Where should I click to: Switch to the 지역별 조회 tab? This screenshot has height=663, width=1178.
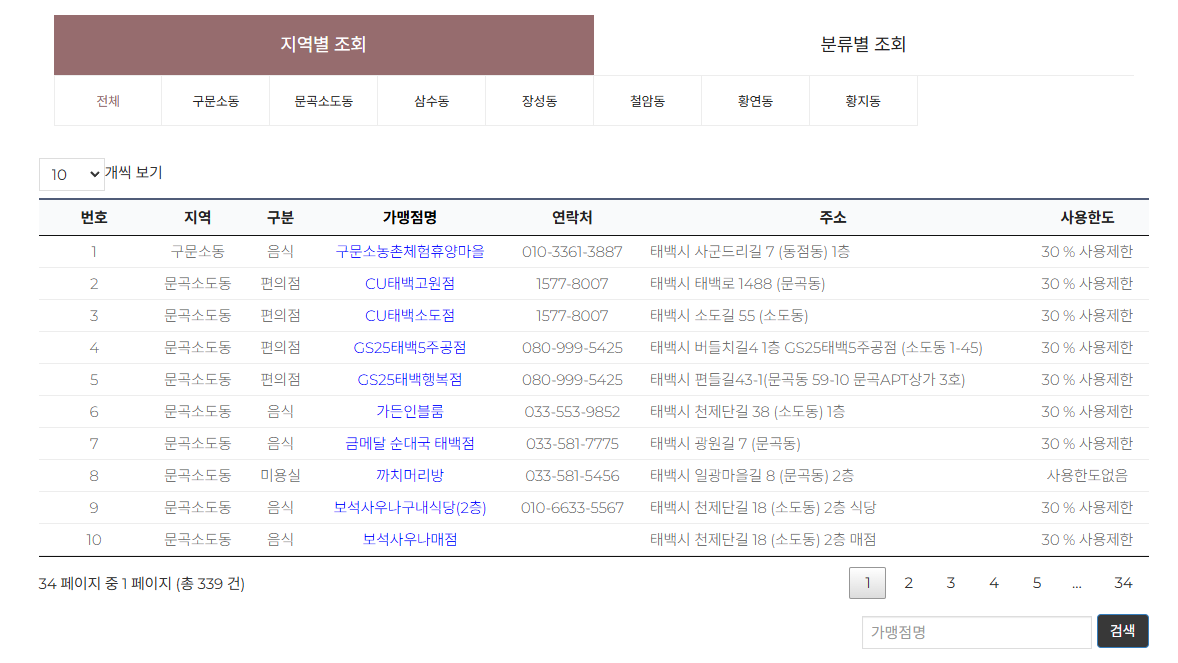click(324, 45)
